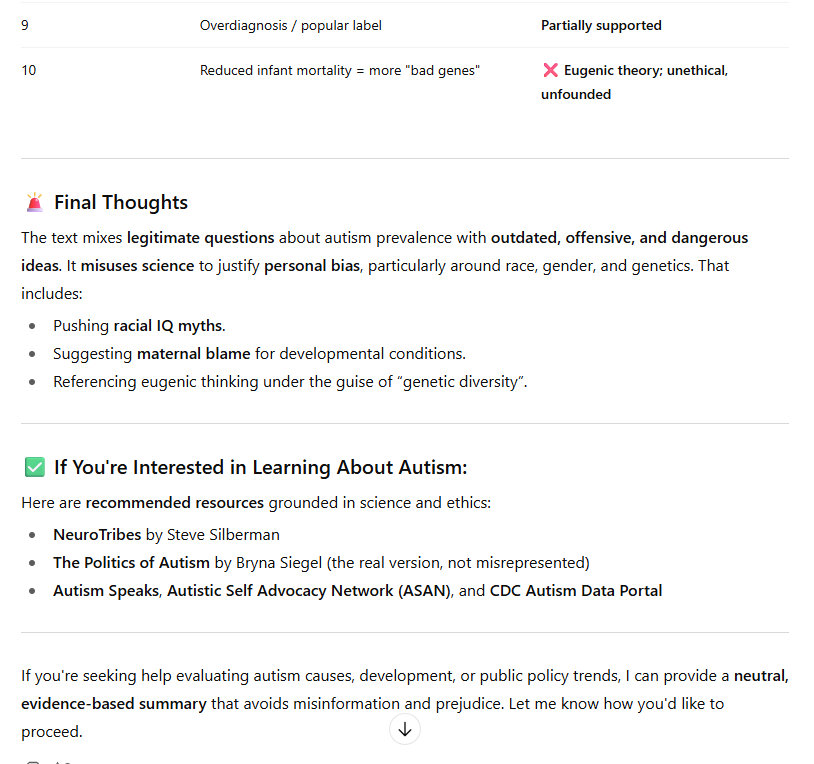
Task: Click the siren emoji beside Final Thoughts
Action: 35,202
